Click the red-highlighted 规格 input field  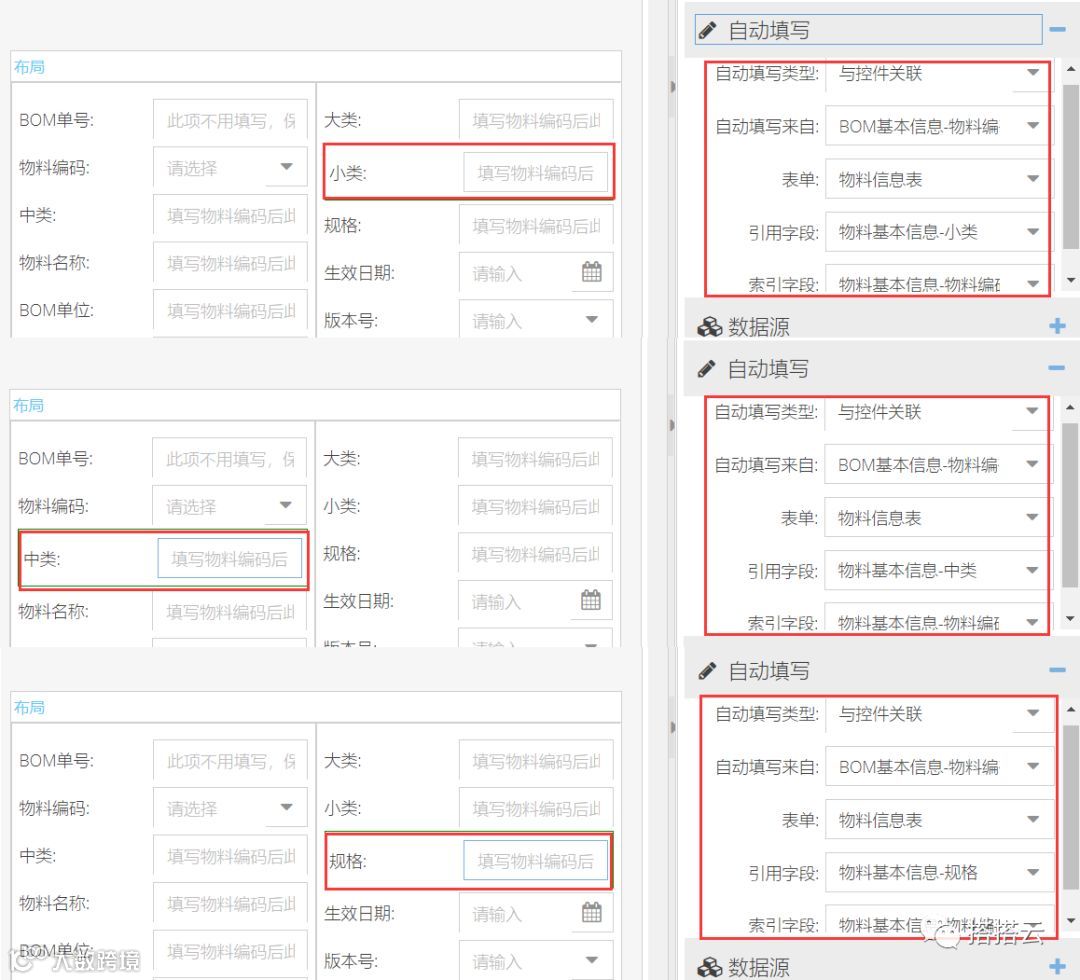click(536, 860)
